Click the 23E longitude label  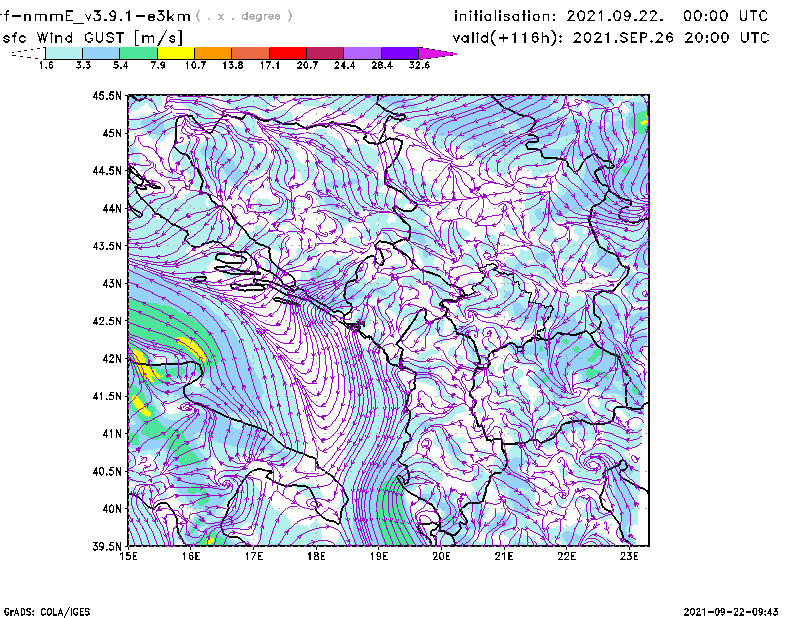pyautogui.click(x=629, y=556)
